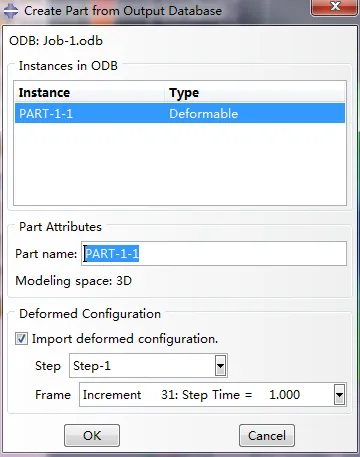The height and width of the screenshot is (457, 360).
Task: Click the empty area in instances list
Action: coord(180,164)
